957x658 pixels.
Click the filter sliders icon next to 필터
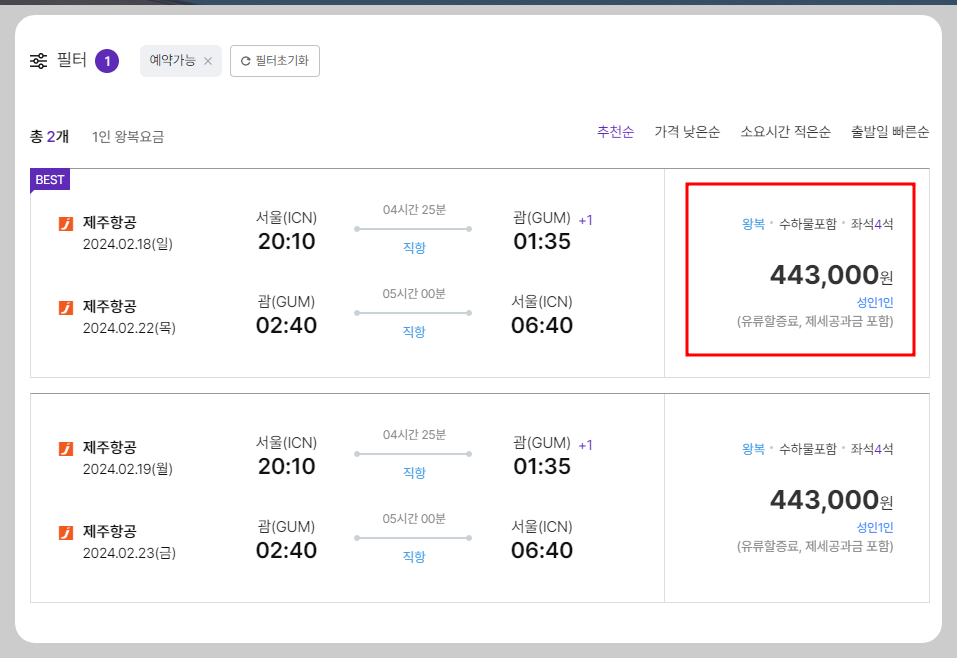38,60
